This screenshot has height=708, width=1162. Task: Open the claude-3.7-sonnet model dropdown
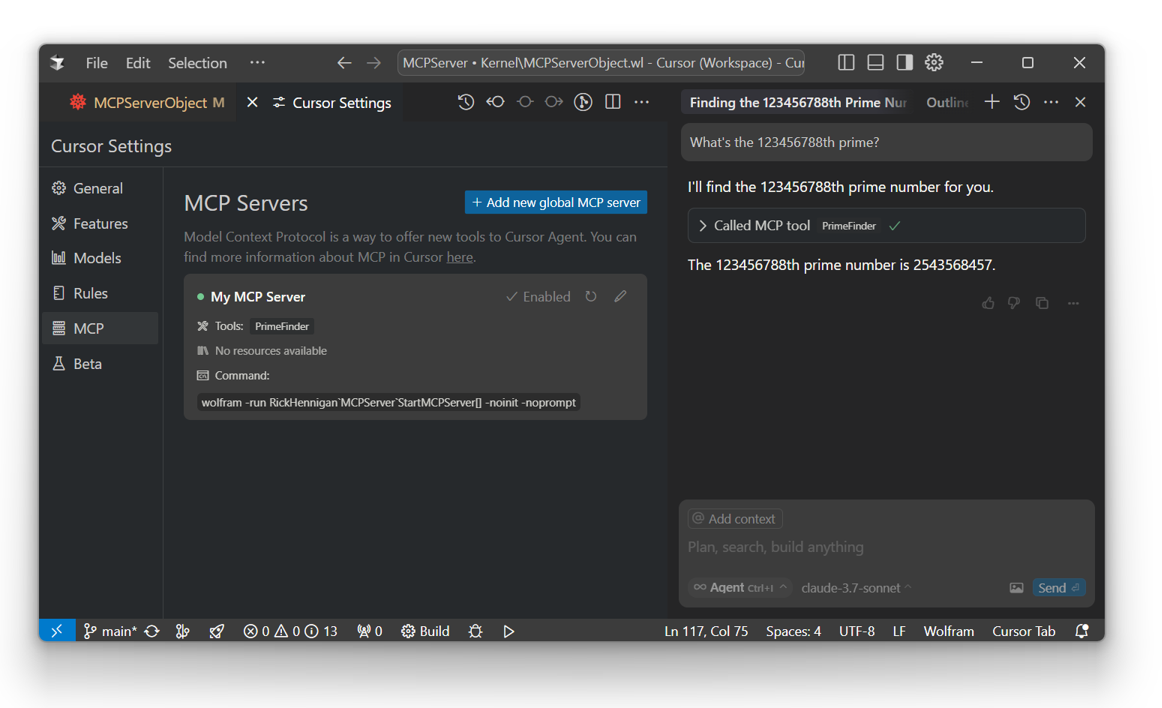click(856, 588)
